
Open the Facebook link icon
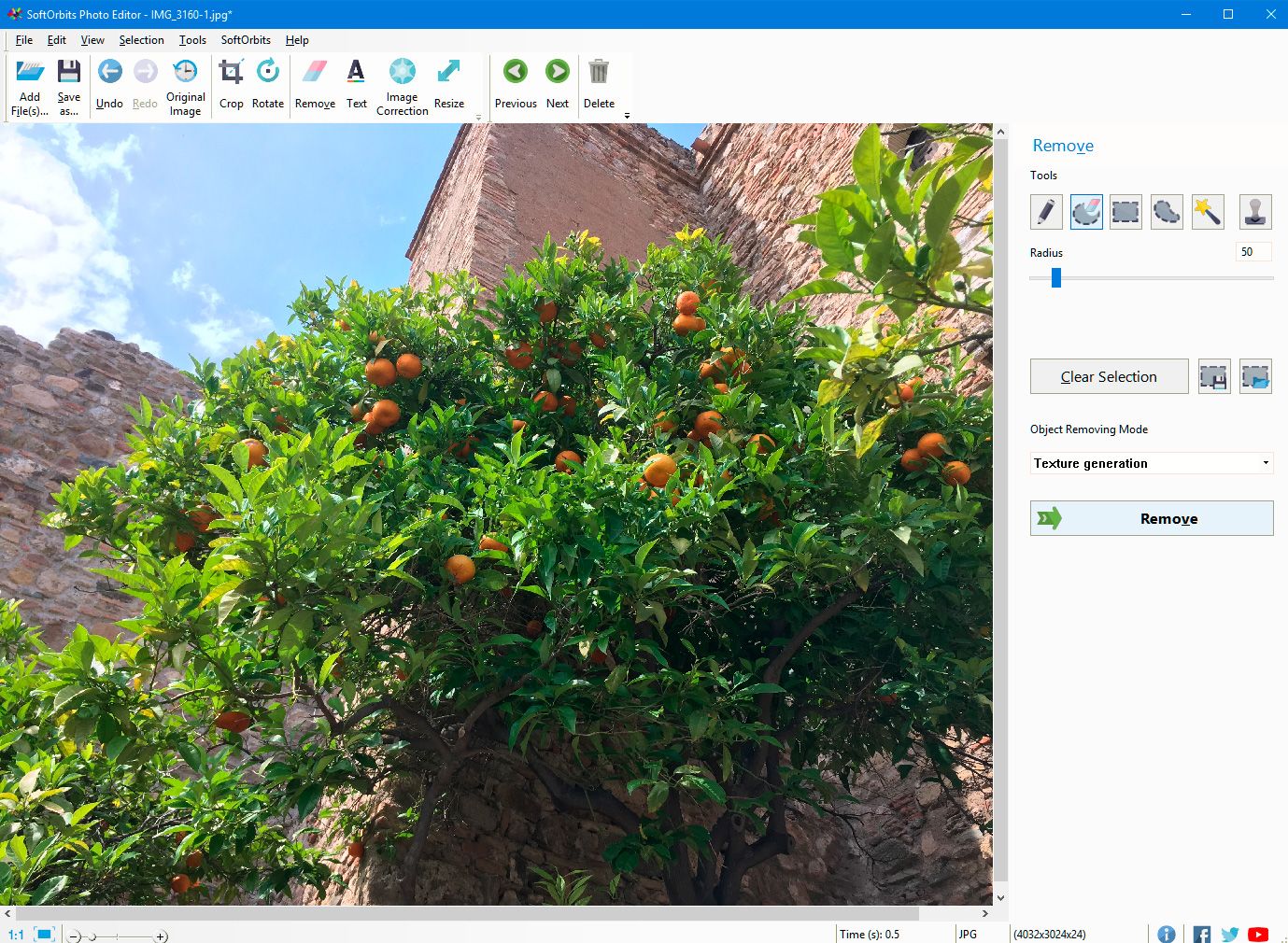(x=1201, y=934)
